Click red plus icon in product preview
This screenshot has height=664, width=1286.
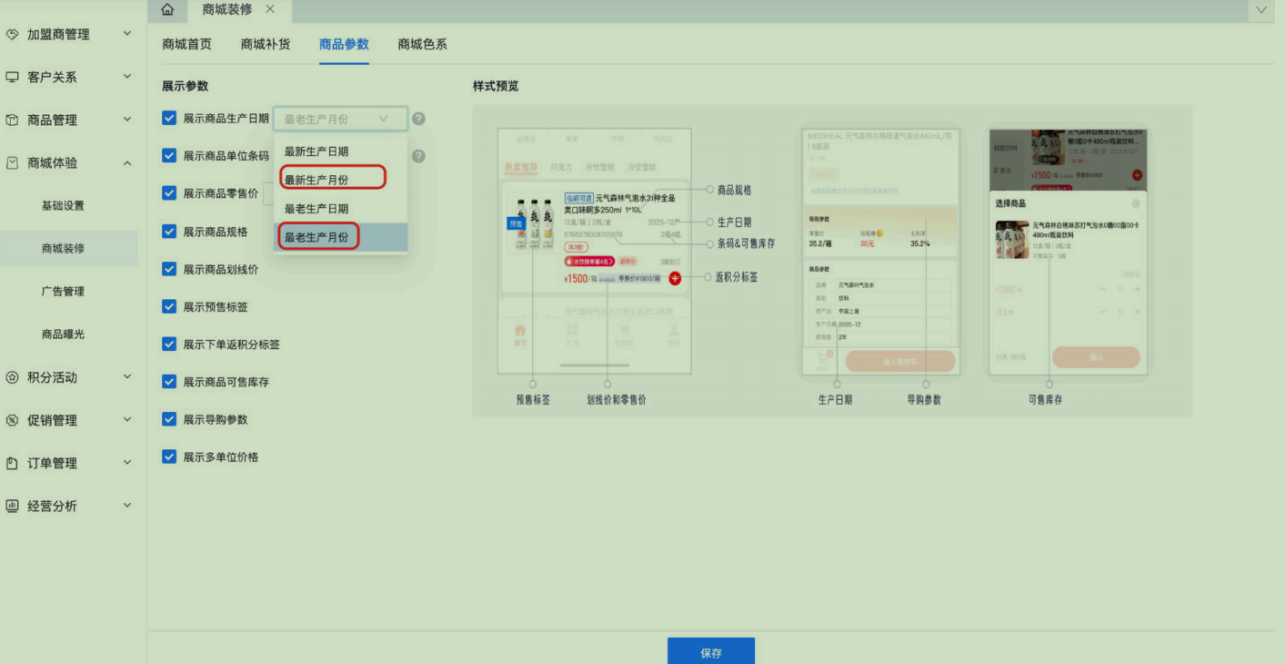pyautogui.click(x=675, y=278)
